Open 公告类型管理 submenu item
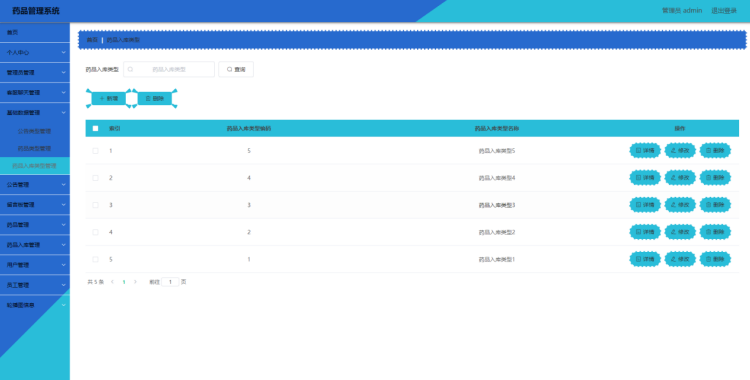This screenshot has width=750, height=380. pyautogui.click(x=35, y=131)
